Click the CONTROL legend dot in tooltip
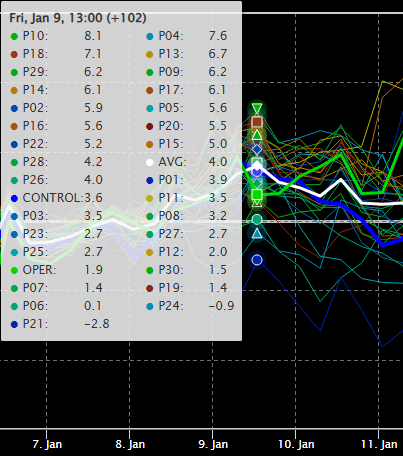The height and width of the screenshot is (456, 403). 14,198
